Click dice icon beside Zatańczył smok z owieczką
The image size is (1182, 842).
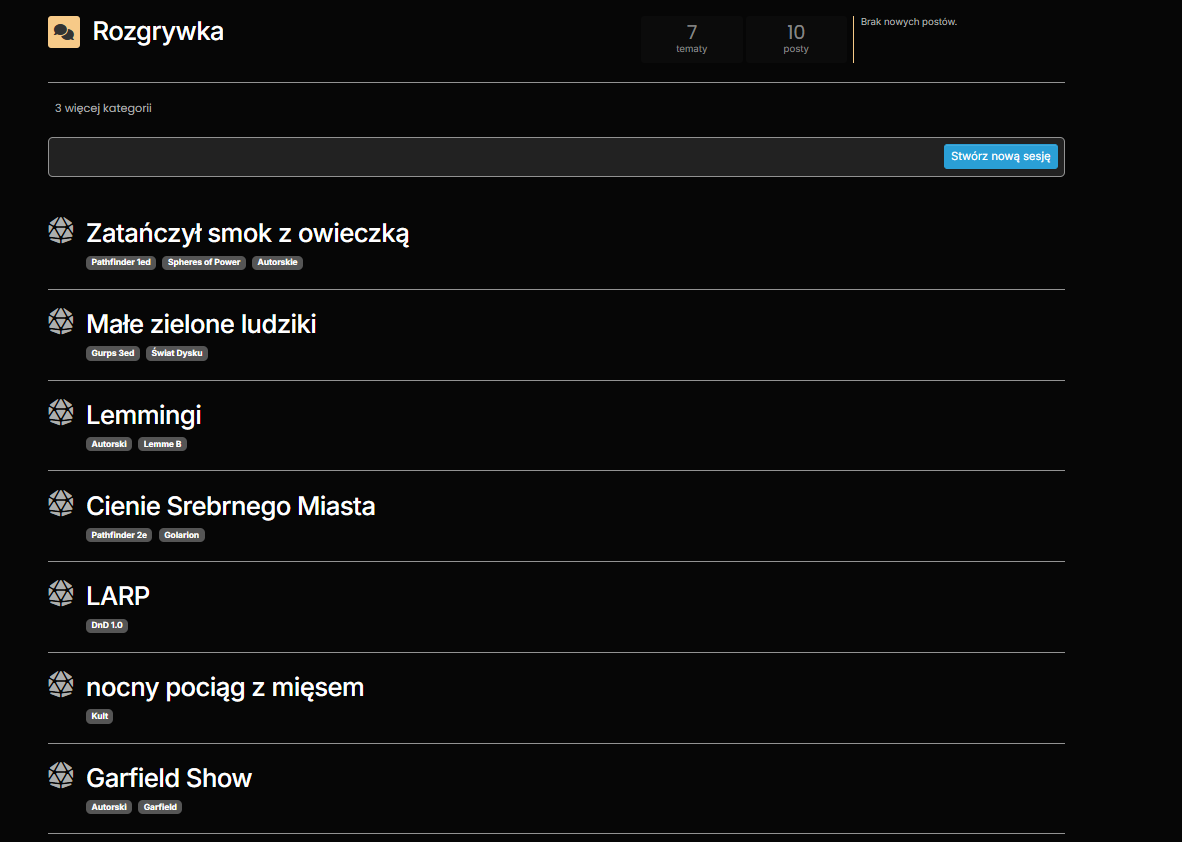pos(61,231)
